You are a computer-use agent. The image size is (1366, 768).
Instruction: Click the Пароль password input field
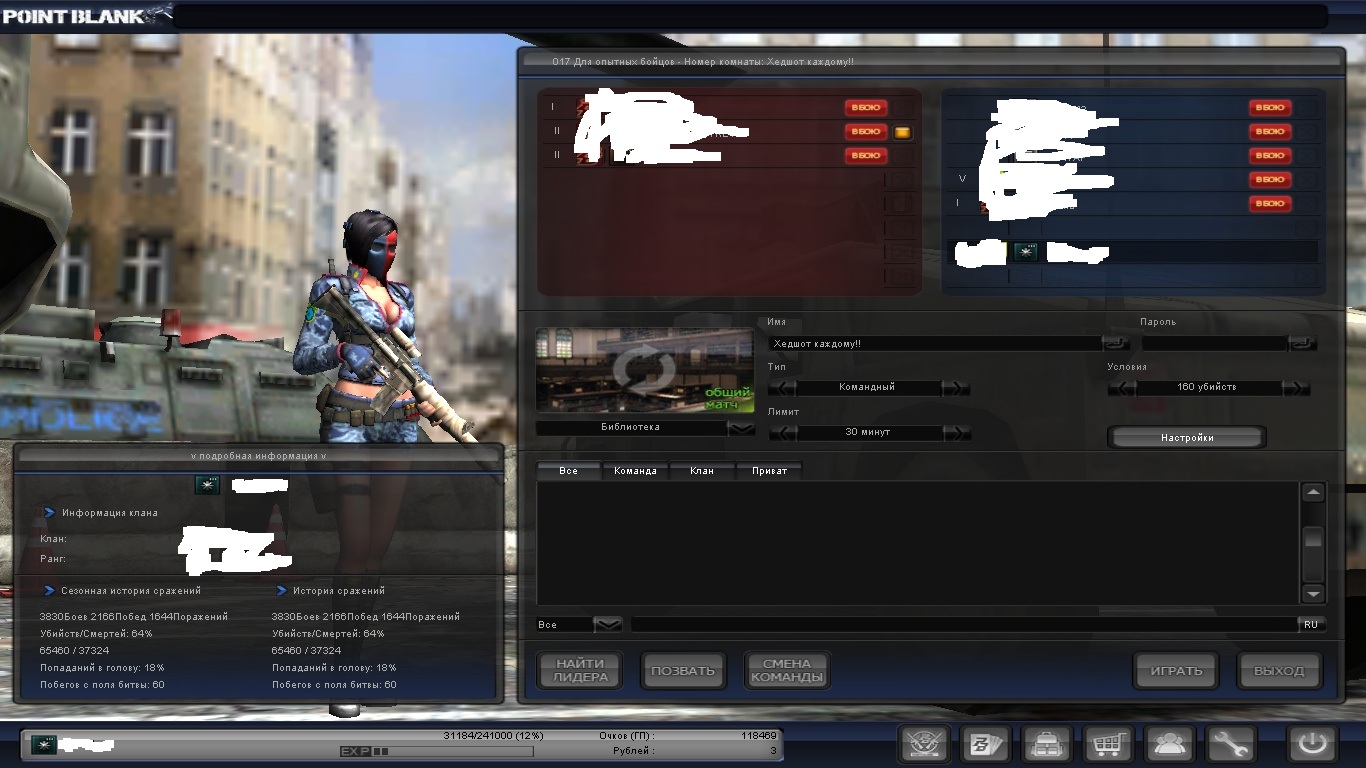click(1214, 343)
